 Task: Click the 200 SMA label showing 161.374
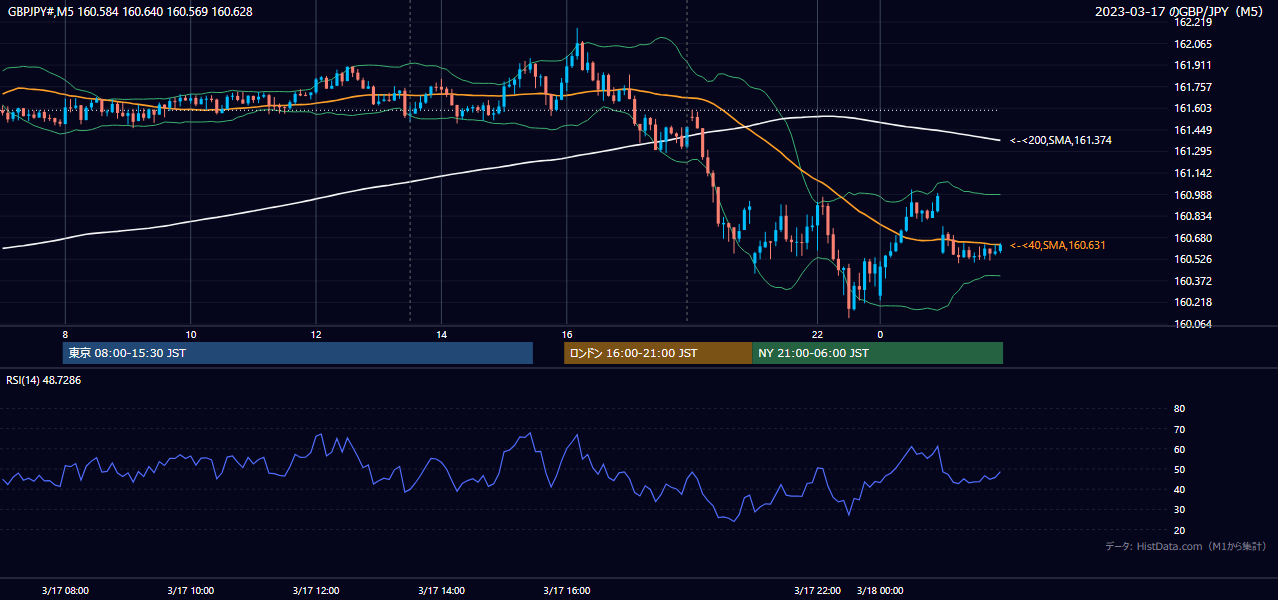tap(1061, 141)
